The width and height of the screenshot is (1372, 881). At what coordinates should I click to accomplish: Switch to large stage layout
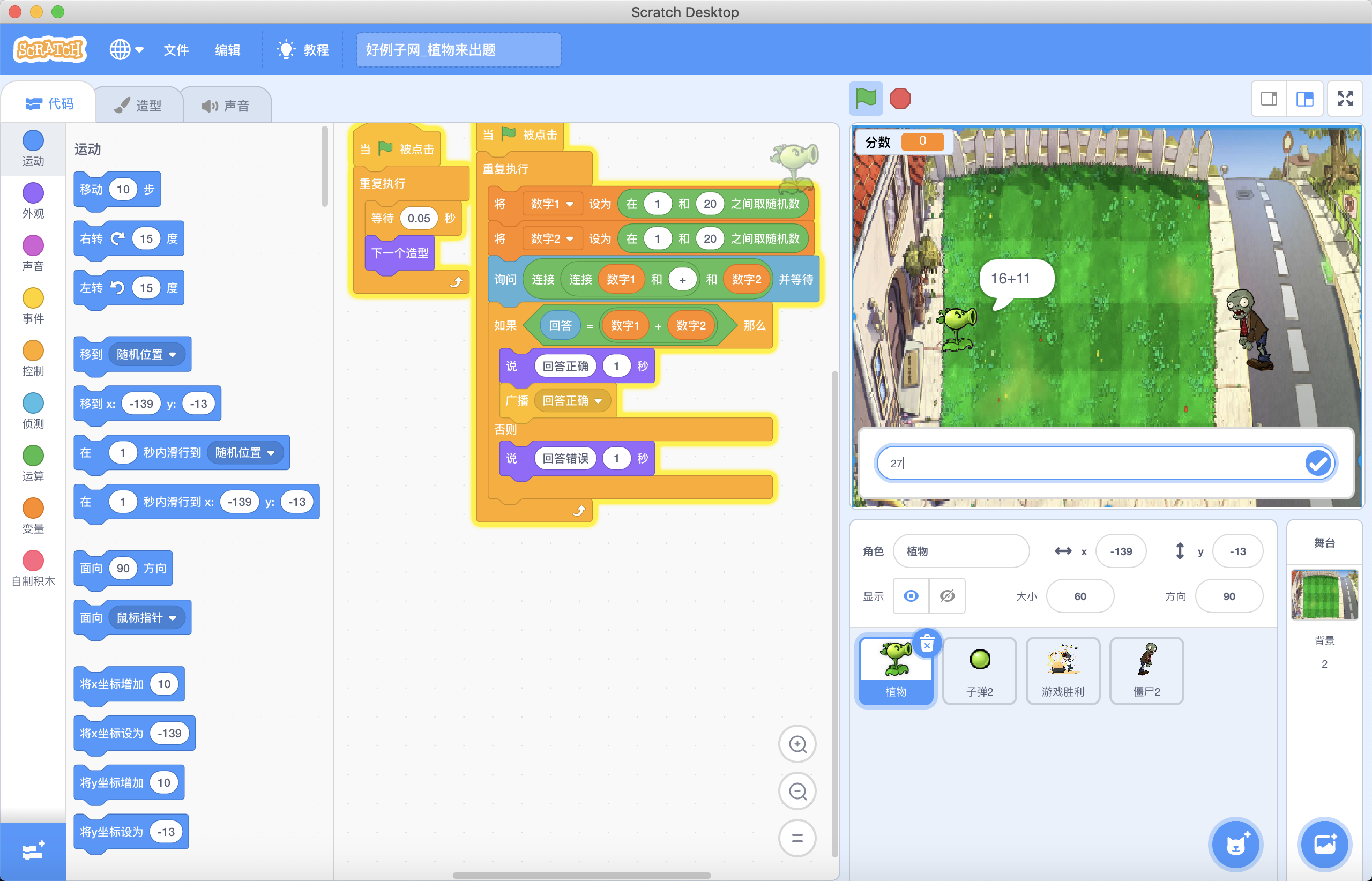click(x=1304, y=99)
